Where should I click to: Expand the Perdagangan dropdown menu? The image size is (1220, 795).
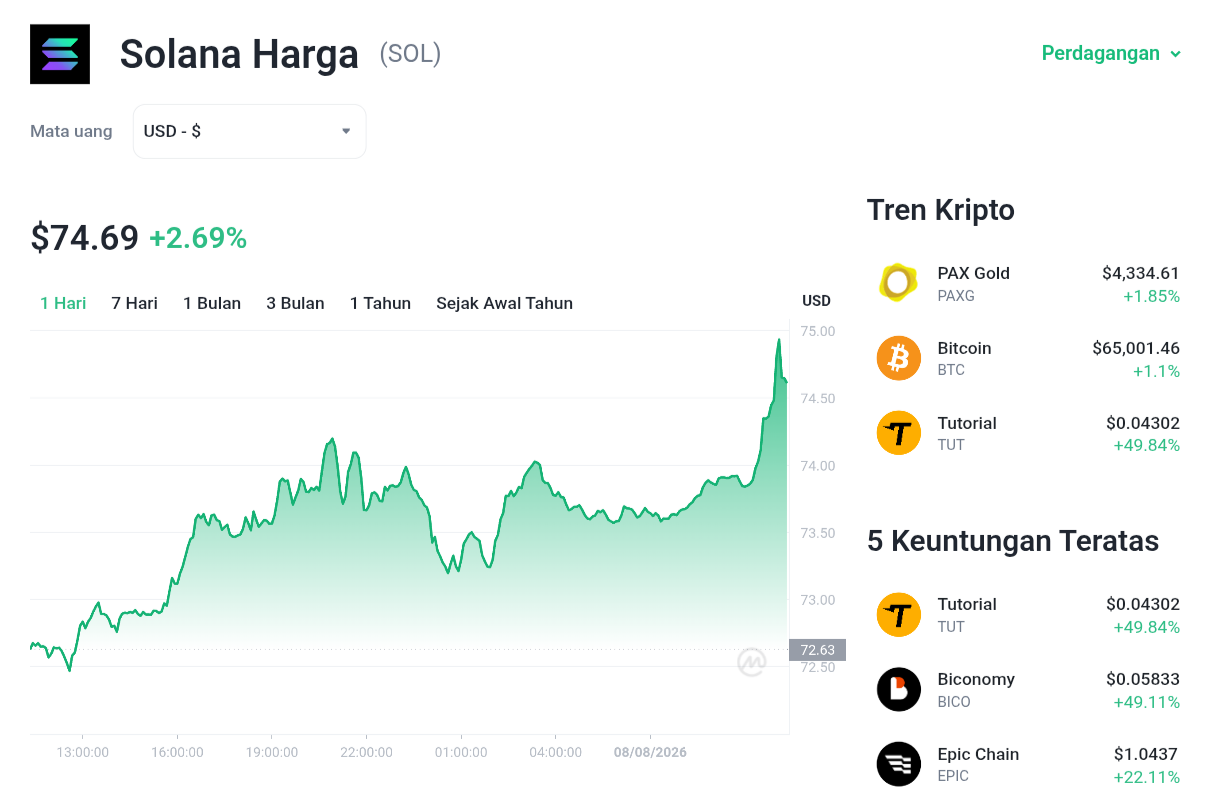[x=1111, y=53]
